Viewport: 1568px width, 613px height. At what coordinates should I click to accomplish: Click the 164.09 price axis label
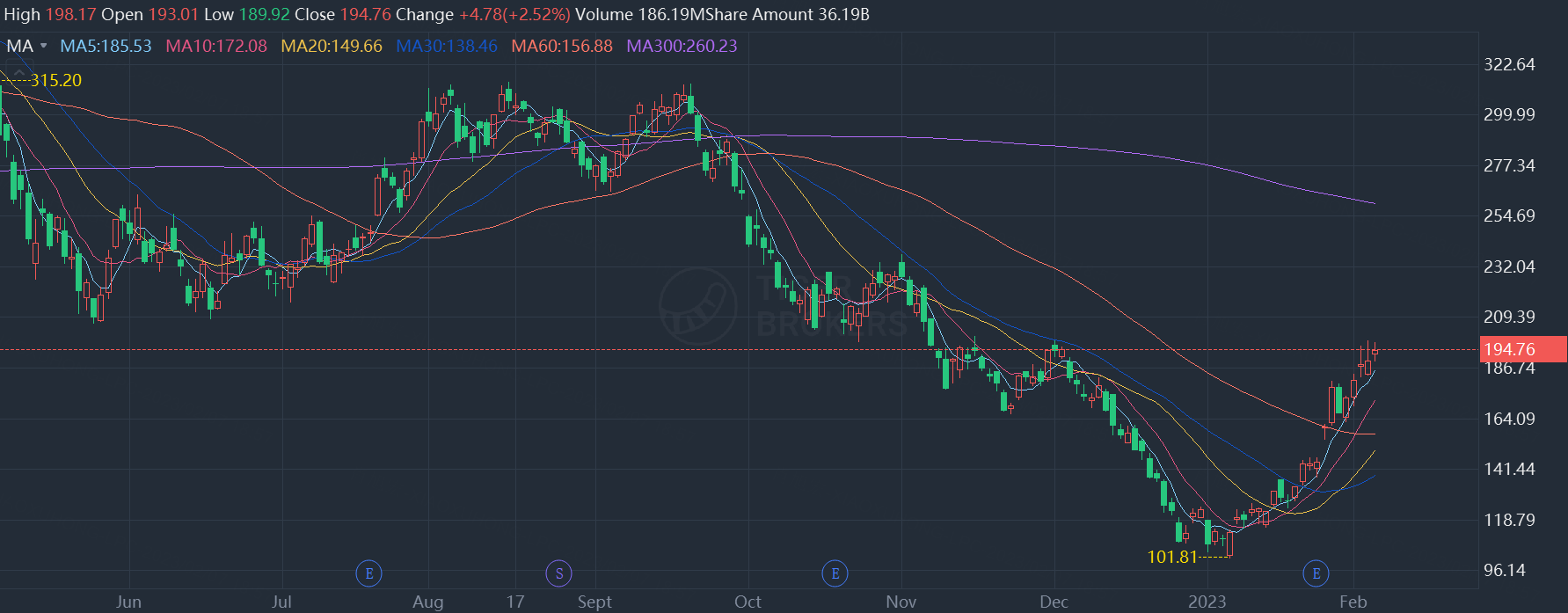tap(1509, 419)
